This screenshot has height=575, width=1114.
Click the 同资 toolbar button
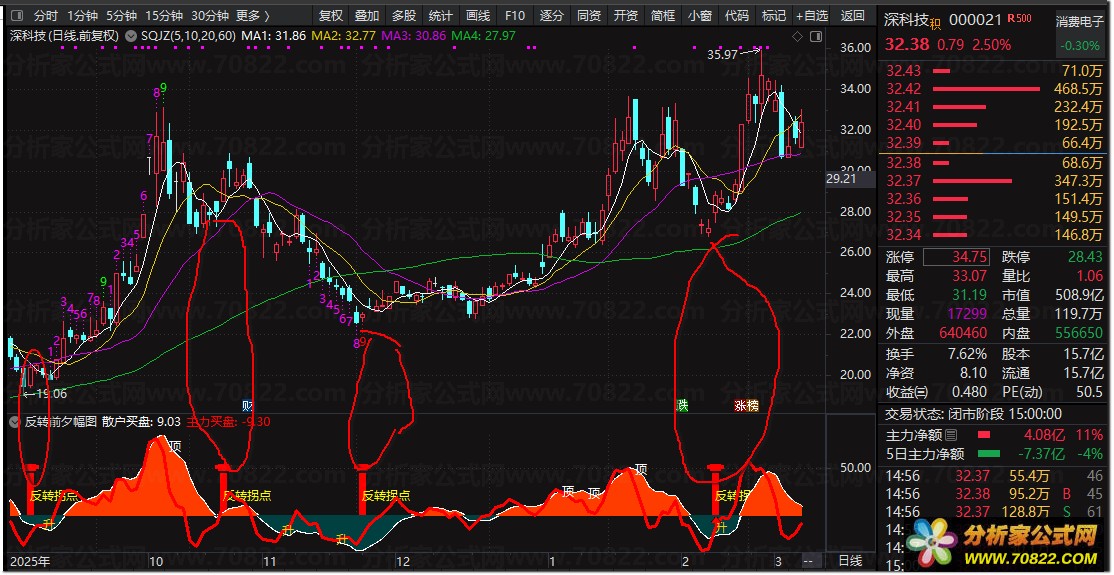(589, 16)
